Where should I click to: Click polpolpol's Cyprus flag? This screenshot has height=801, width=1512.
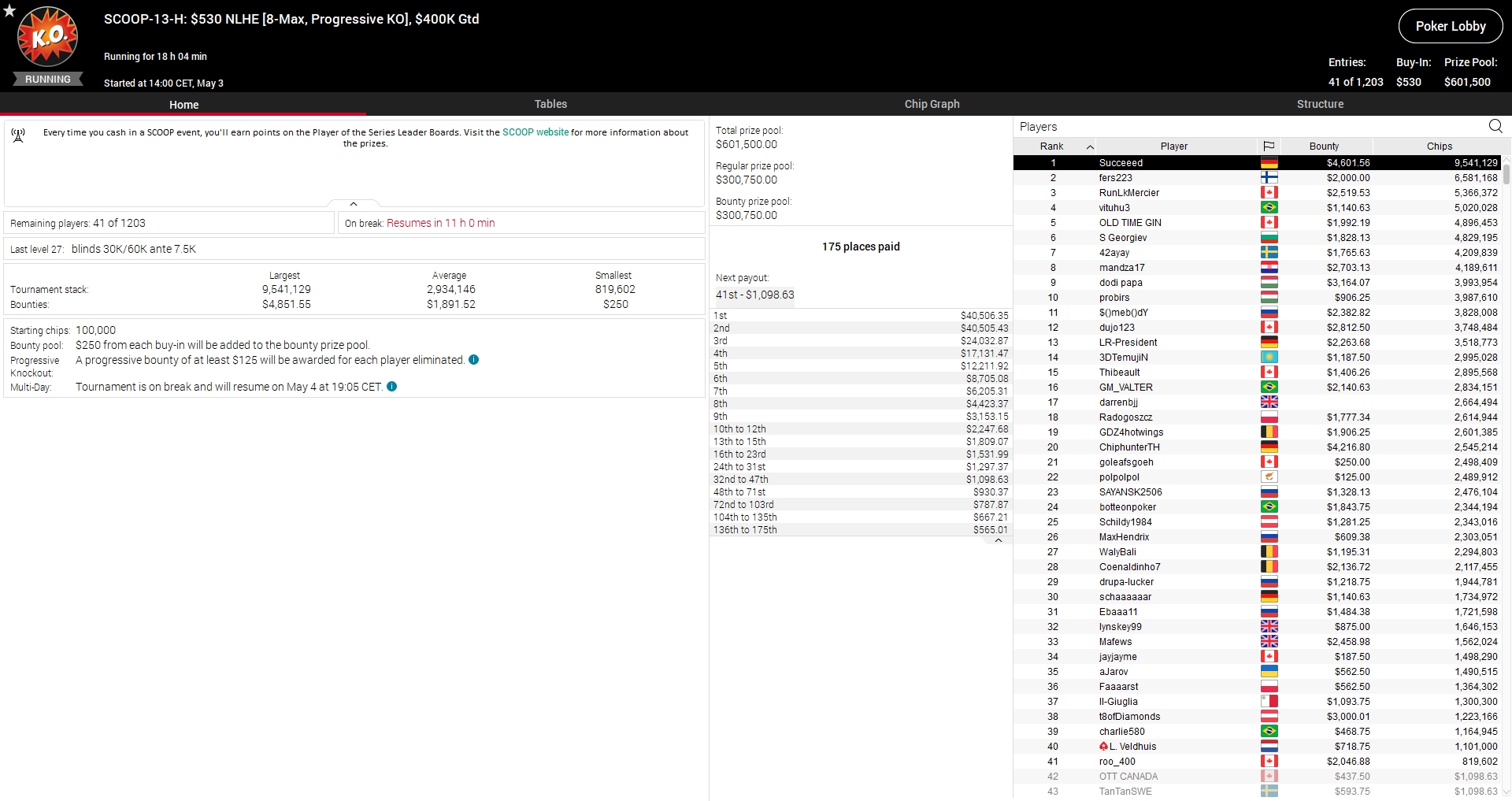click(x=1269, y=477)
